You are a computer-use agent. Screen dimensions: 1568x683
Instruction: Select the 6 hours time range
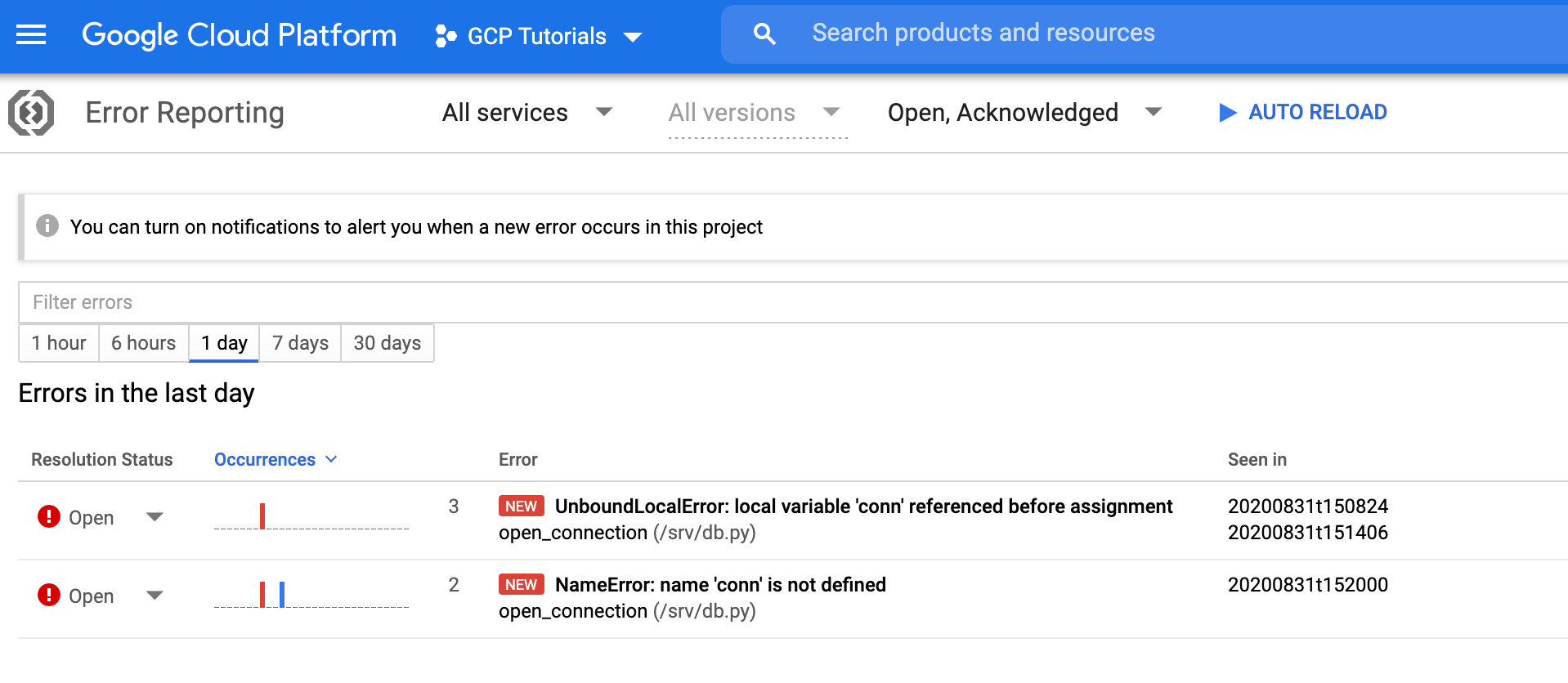(144, 343)
